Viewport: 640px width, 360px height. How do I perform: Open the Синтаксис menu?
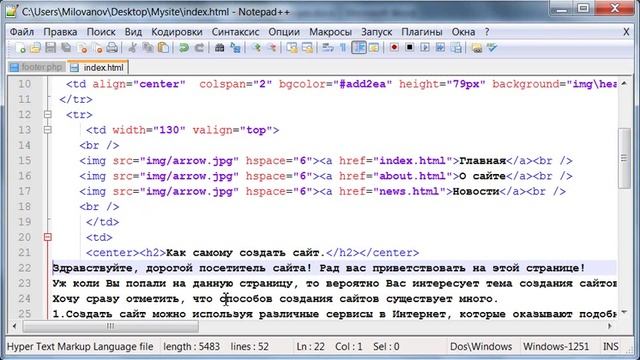[236, 32]
